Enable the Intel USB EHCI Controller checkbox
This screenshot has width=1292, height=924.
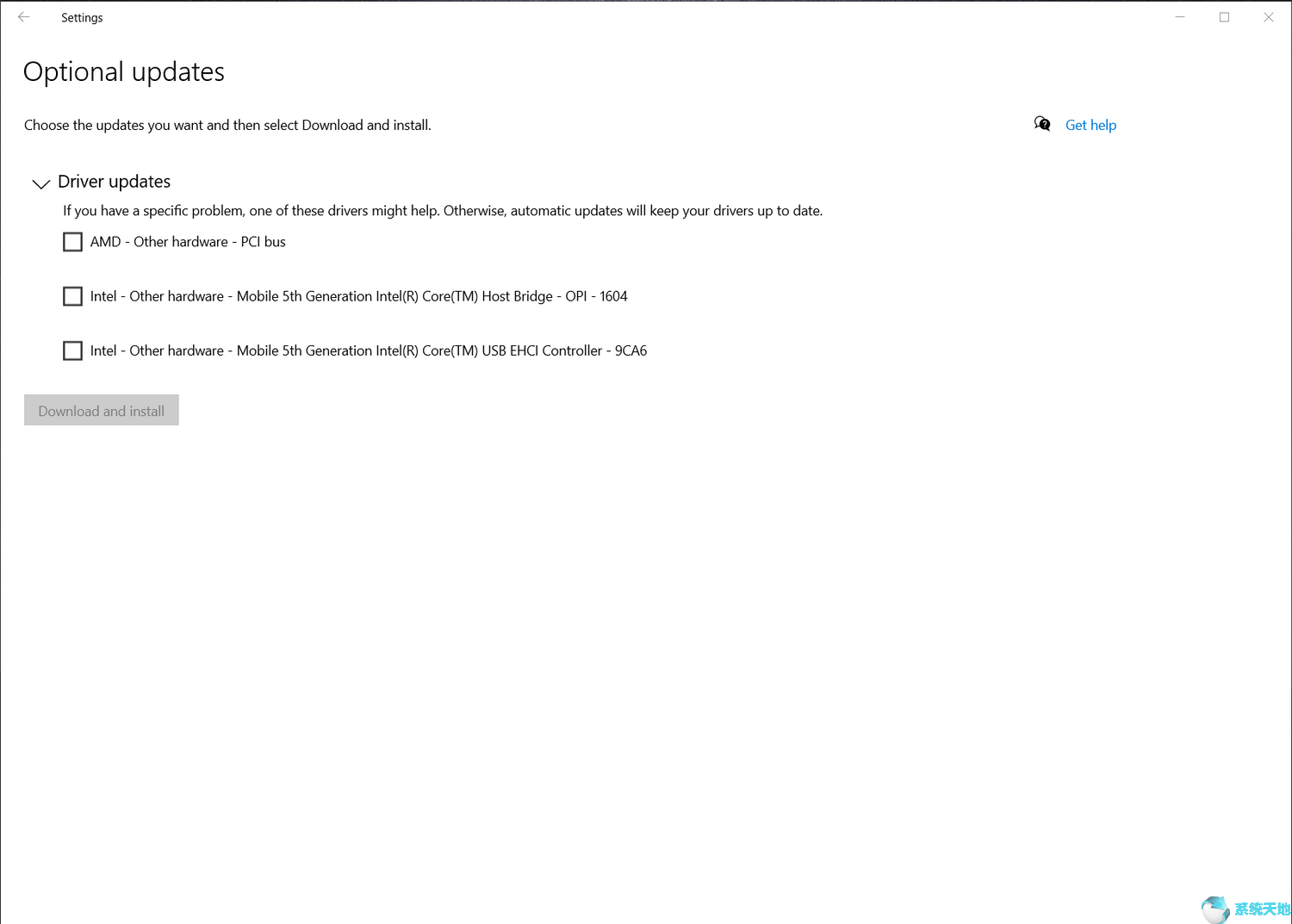[72, 350]
